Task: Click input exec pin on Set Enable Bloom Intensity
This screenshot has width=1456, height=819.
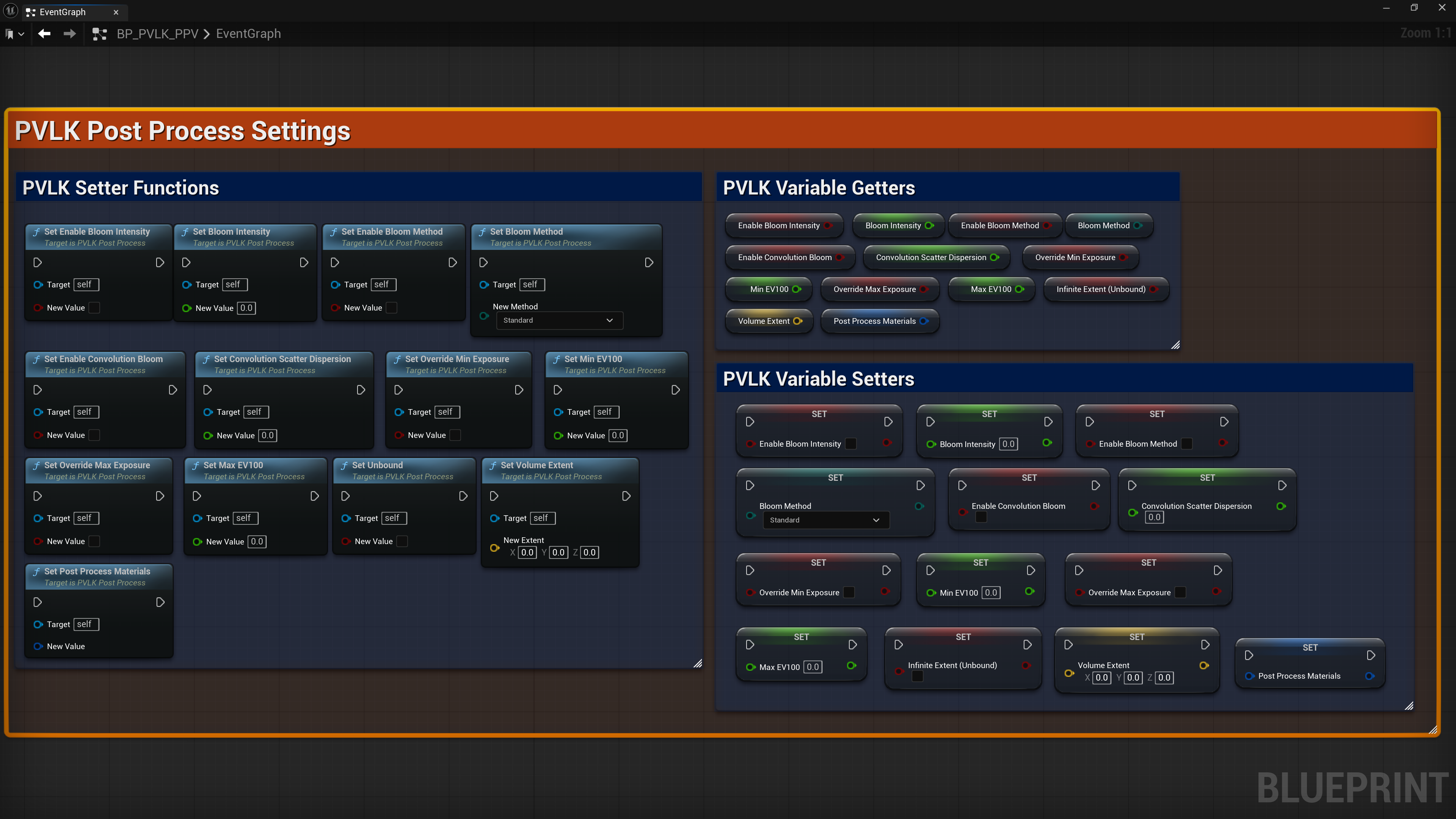Action: pyautogui.click(x=37, y=262)
